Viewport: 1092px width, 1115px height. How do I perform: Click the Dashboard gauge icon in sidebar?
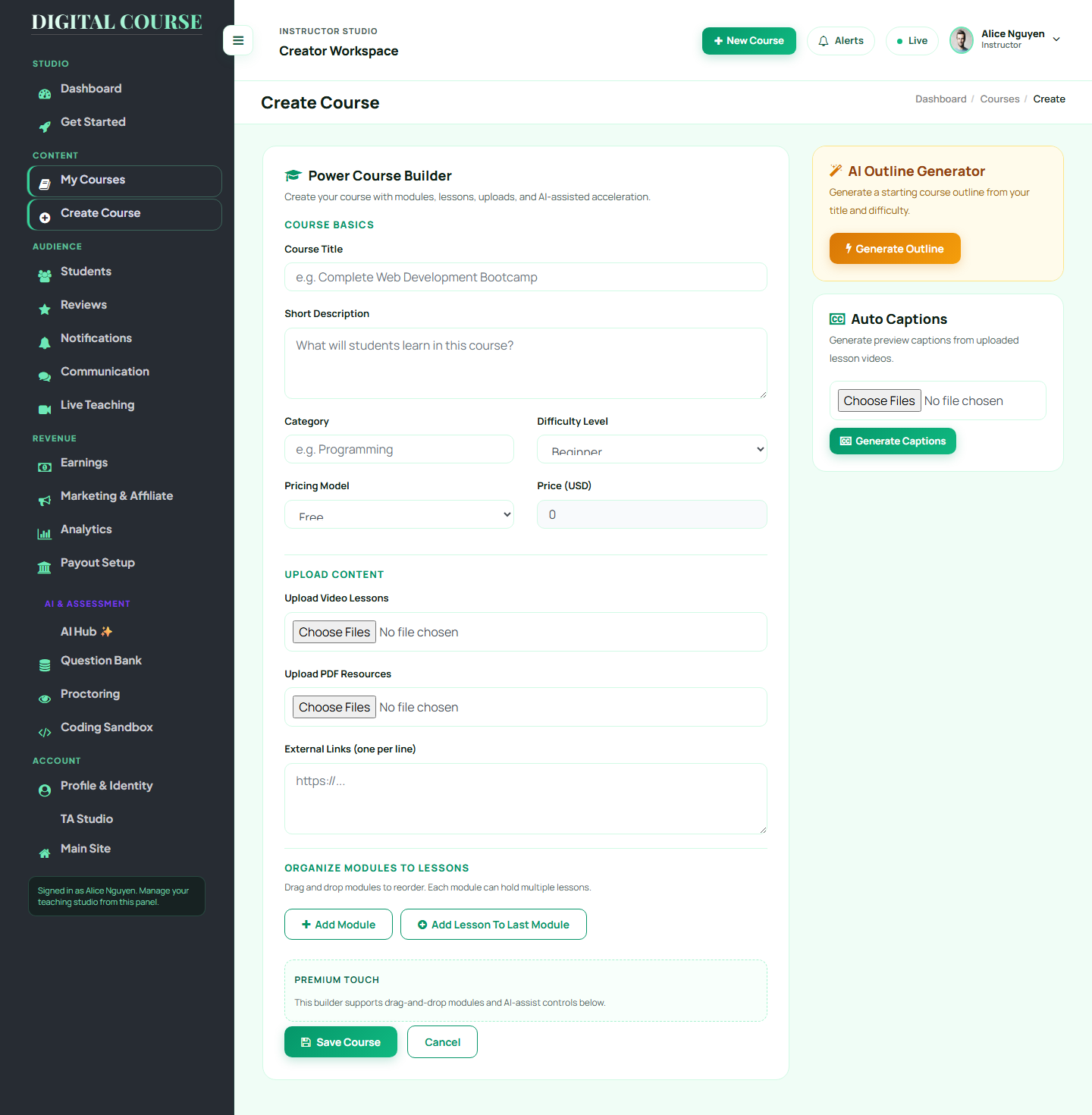[45, 94]
